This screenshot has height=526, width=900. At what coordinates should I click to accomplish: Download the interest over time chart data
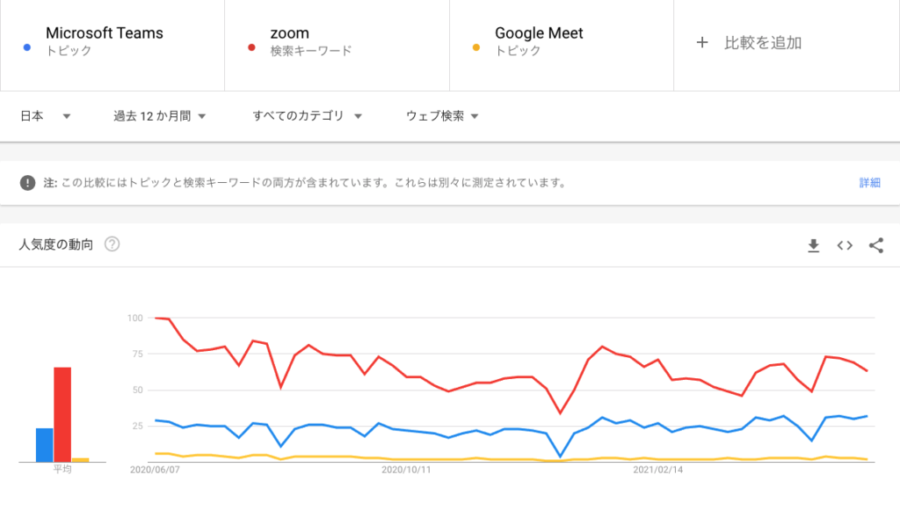tap(813, 246)
